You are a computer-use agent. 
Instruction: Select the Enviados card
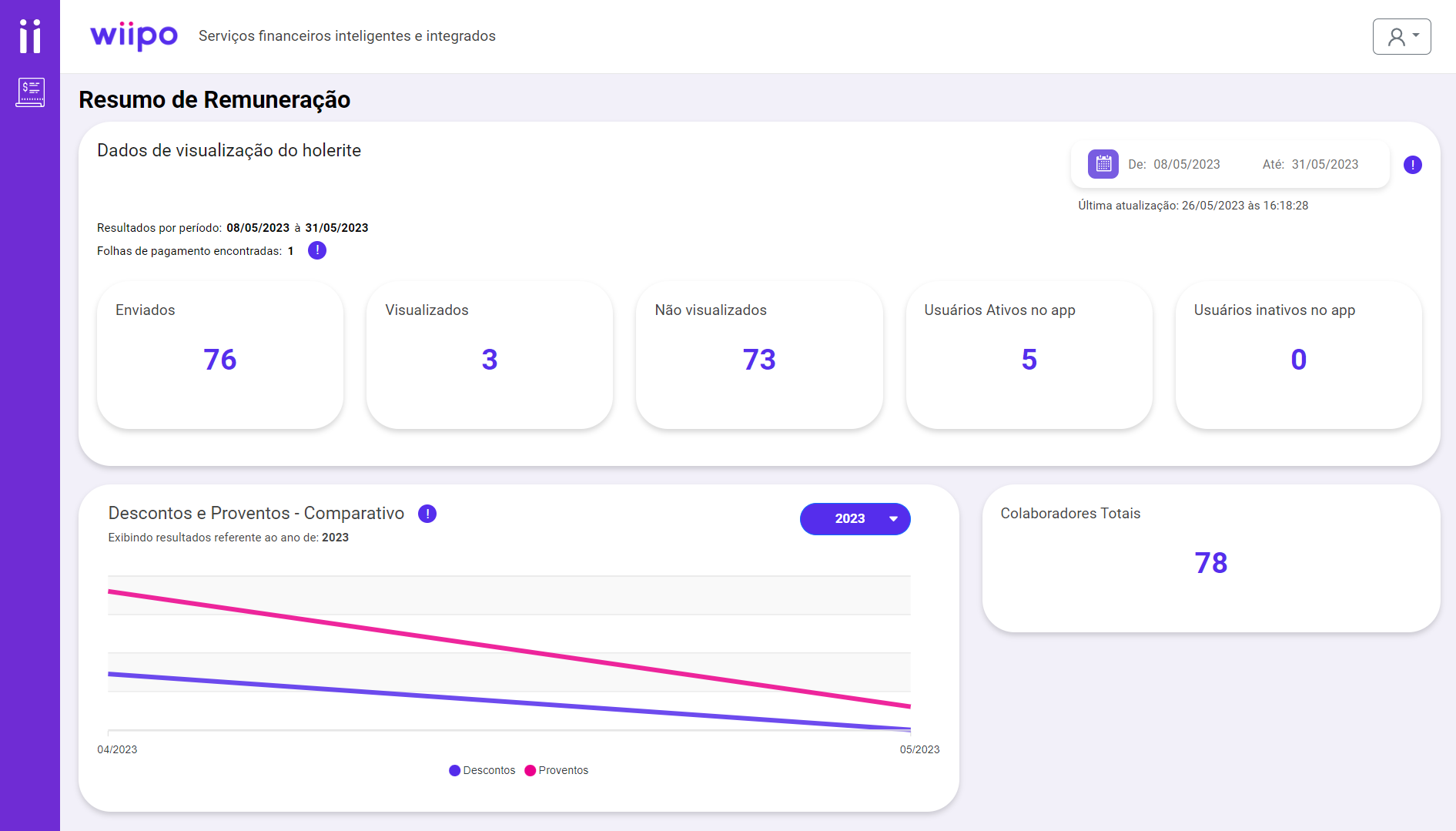220,355
